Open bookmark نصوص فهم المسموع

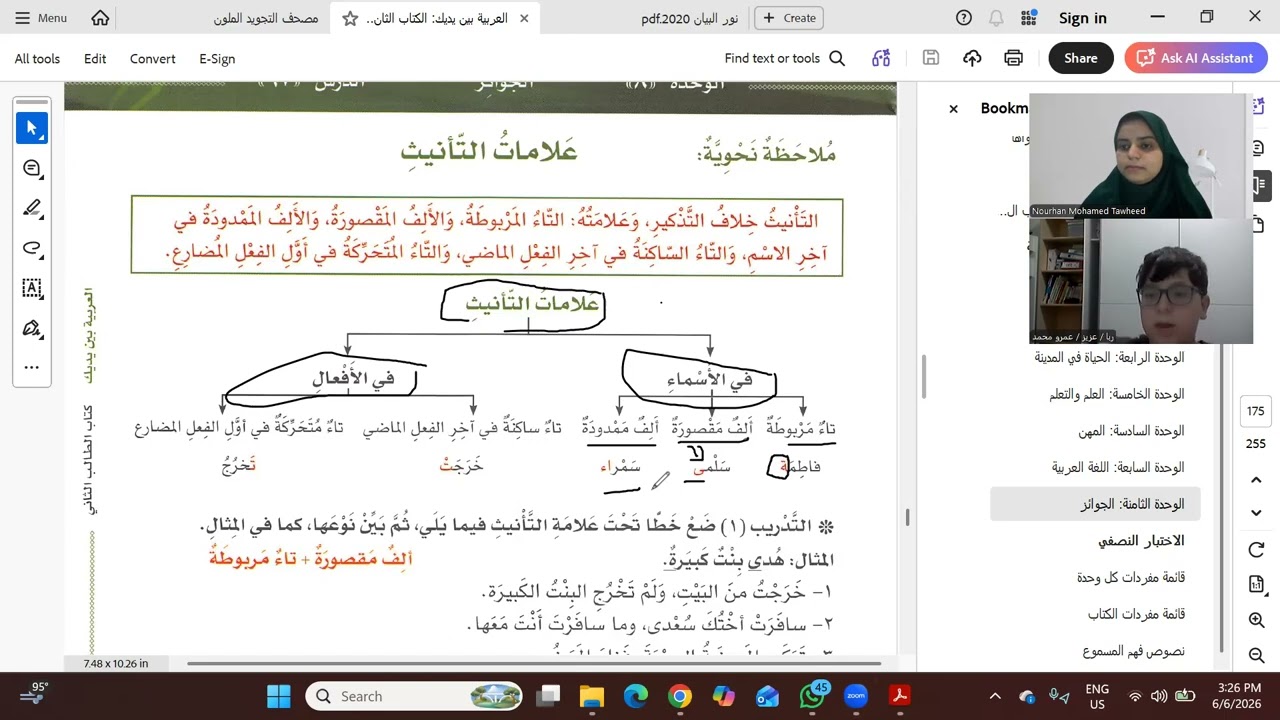[x=1133, y=651]
